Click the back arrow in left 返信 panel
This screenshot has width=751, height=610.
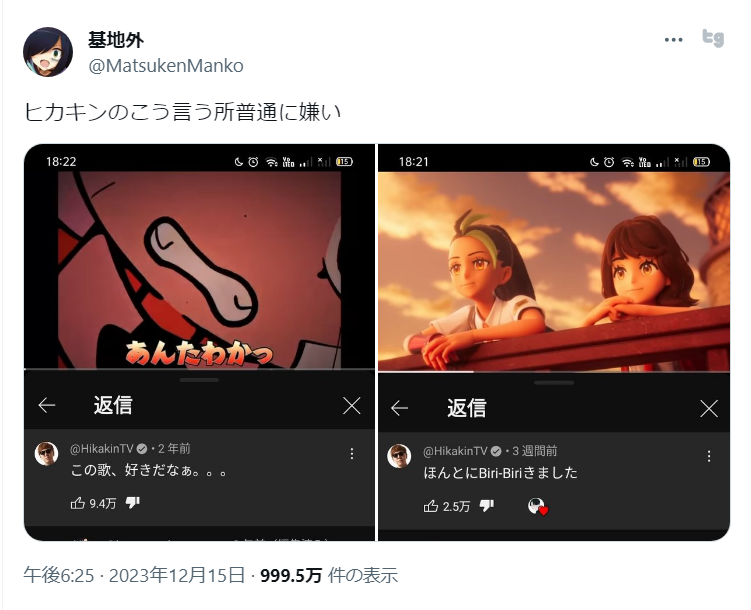click(46, 405)
